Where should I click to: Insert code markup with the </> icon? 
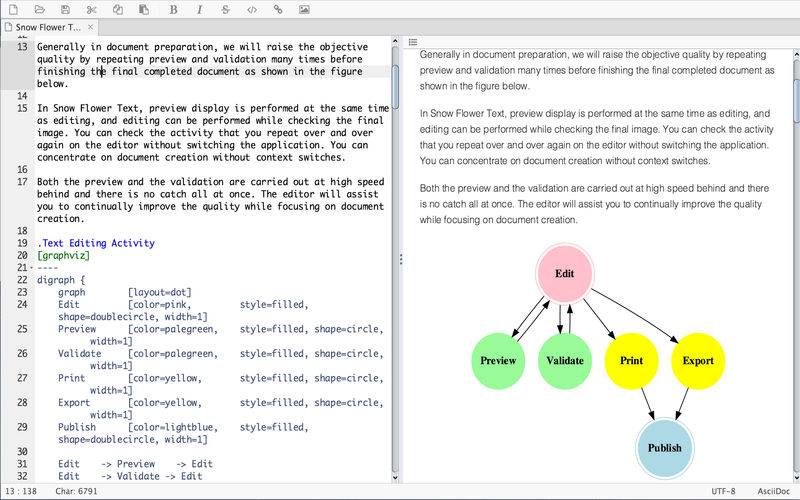pos(251,9)
